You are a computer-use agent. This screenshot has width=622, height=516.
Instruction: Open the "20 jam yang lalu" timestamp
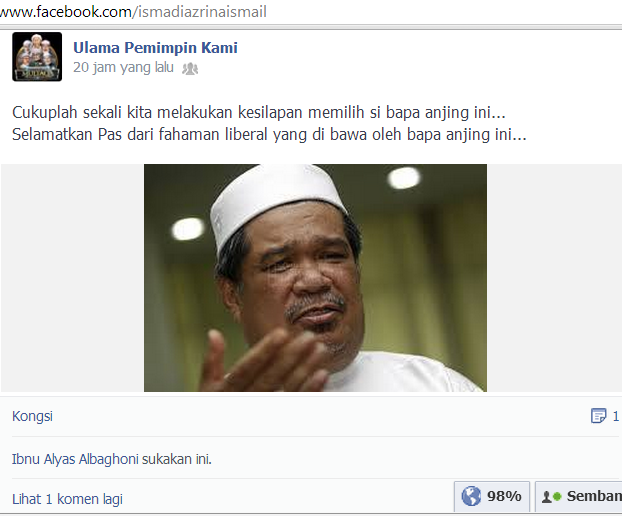[x=123, y=67]
